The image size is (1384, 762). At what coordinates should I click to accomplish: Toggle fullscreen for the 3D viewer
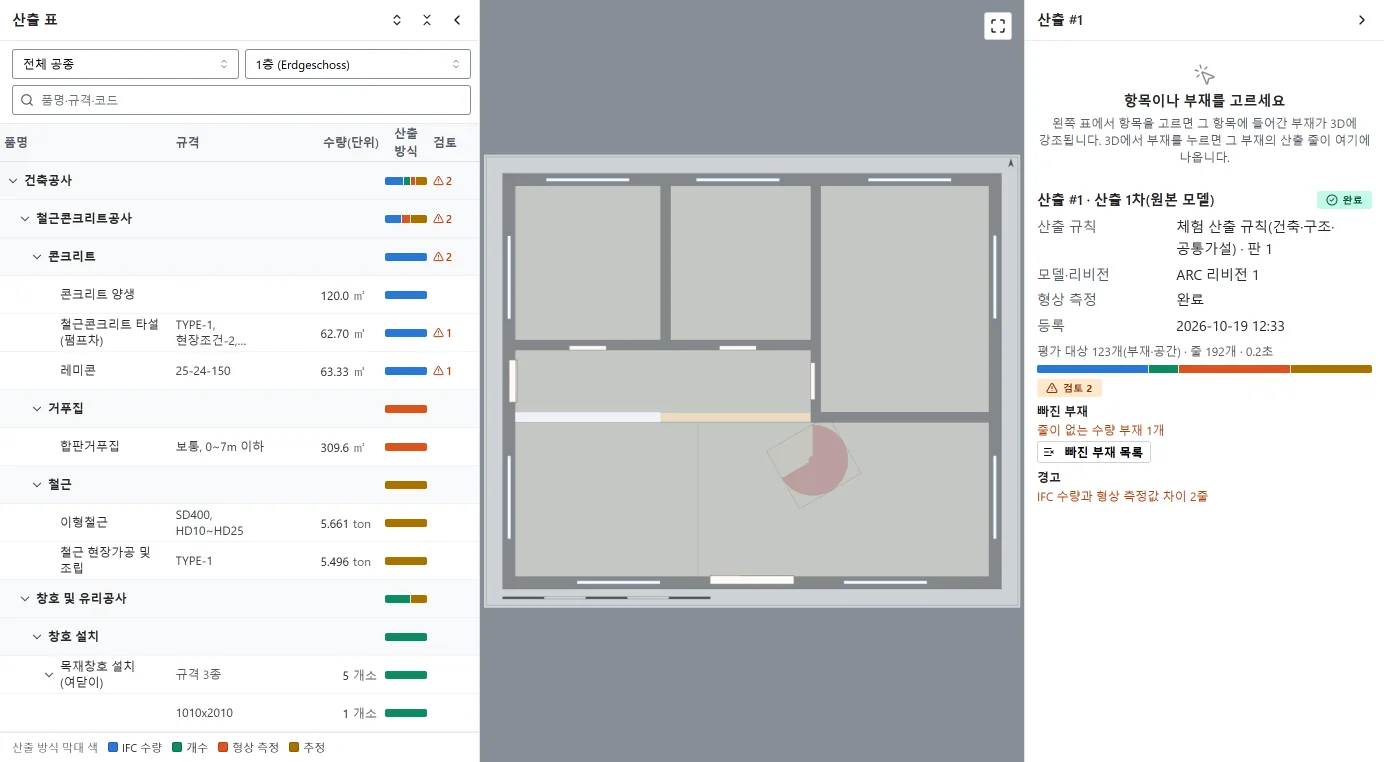click(x=998, y=27)
